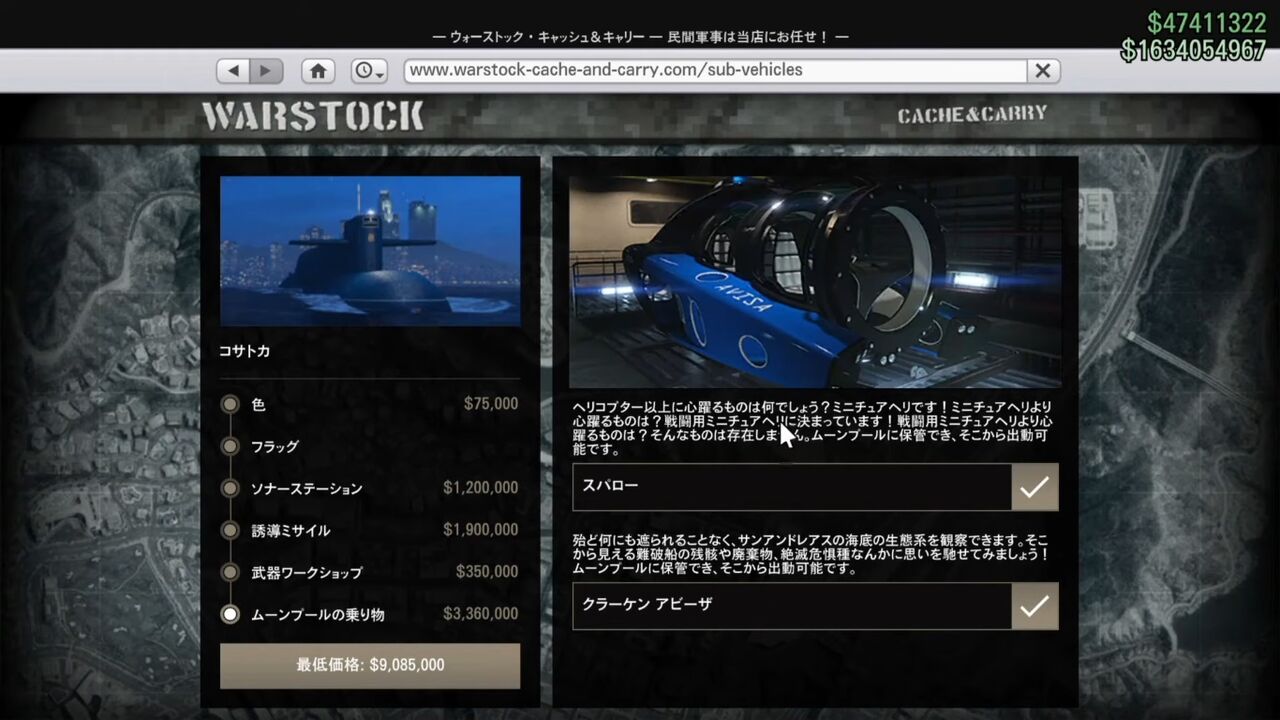This screenshot has width=1280, height=720.
Task: Select the クラーケン アビーザ vehicle row
Action: pos(815,606)
